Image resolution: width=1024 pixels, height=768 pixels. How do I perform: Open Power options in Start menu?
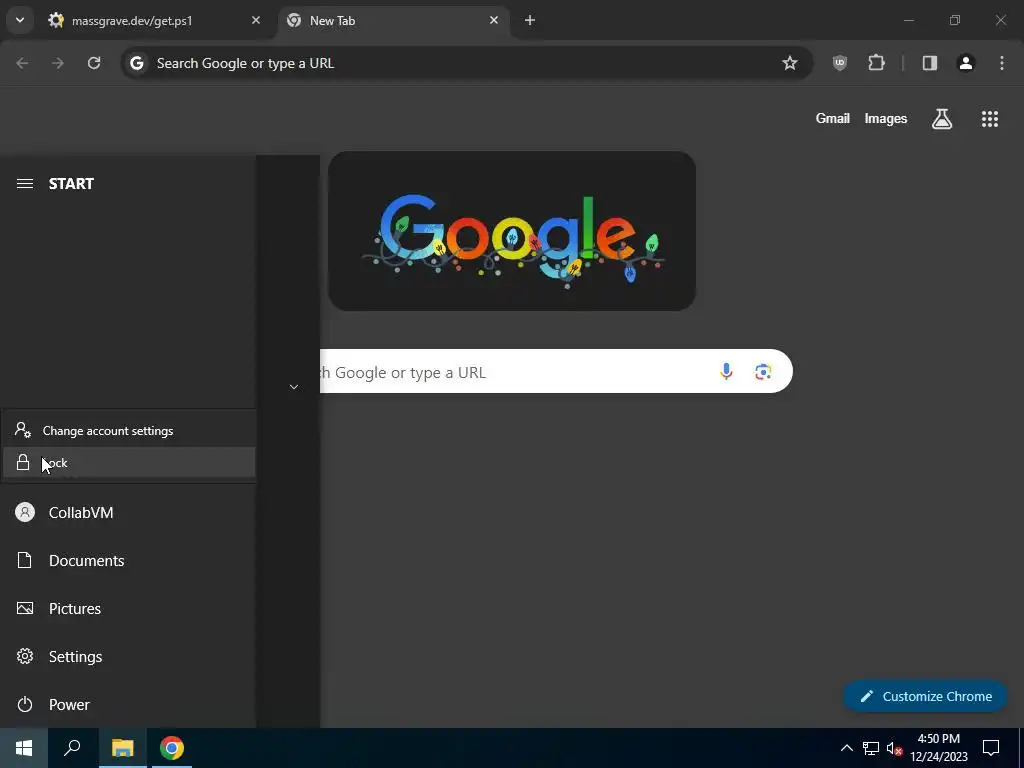(127, 705)
